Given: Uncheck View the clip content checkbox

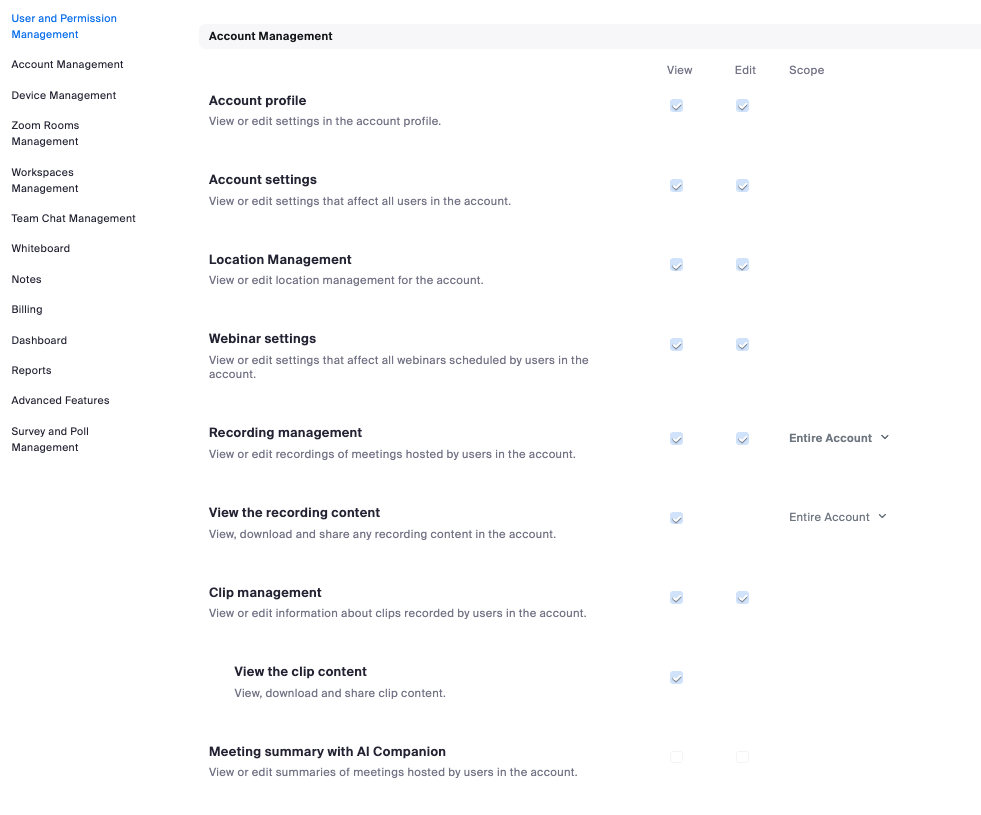Looking at the screenshot, I should click(x=676, y=678).
